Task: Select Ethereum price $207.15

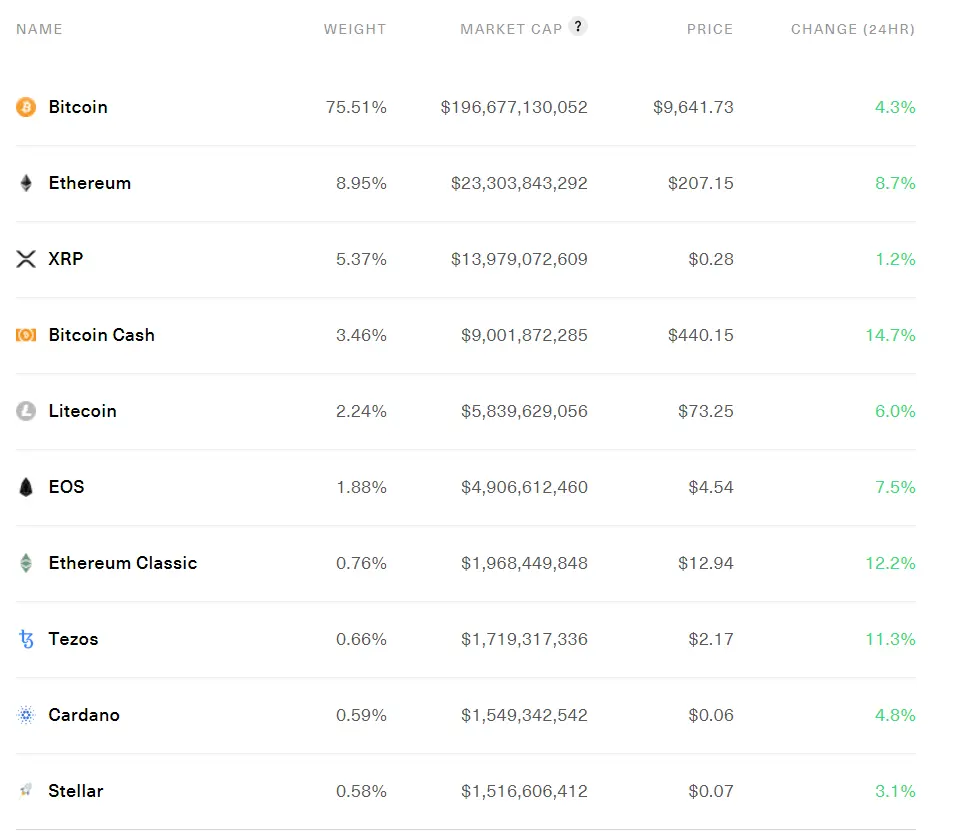Action: click(x=701, y=183)
